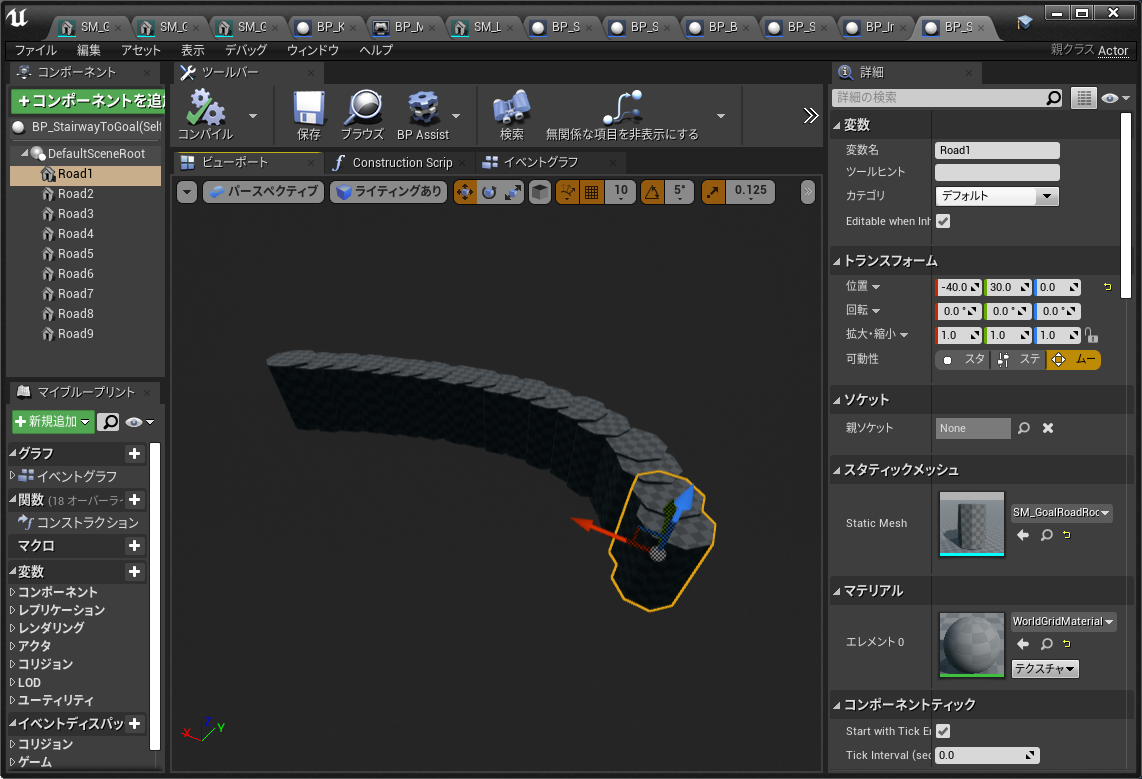The height and width of the screenshot is (779, 1142).
Task: Find Static Mesh in content browser icon
Action: coord(1047,535)
